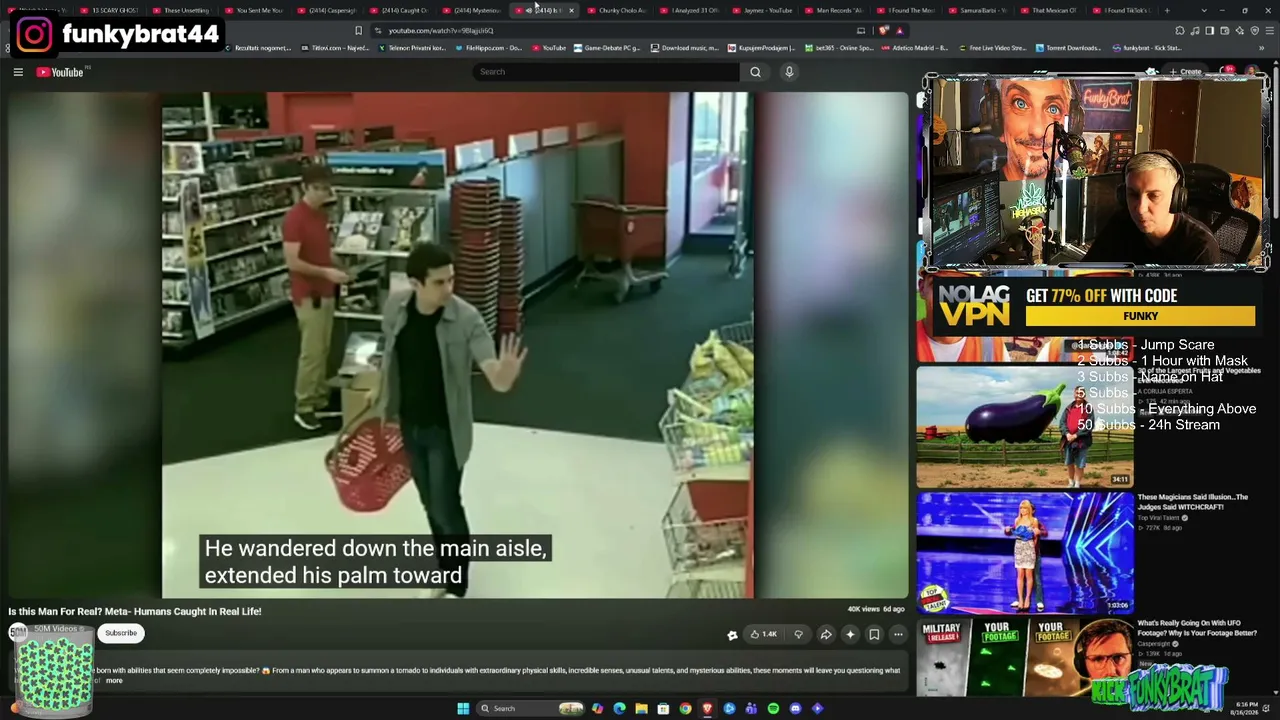Open Google Chrome from the taskbar
Image resolution: width=1280 pixels, height=720 pixels.
coord(685,709)
